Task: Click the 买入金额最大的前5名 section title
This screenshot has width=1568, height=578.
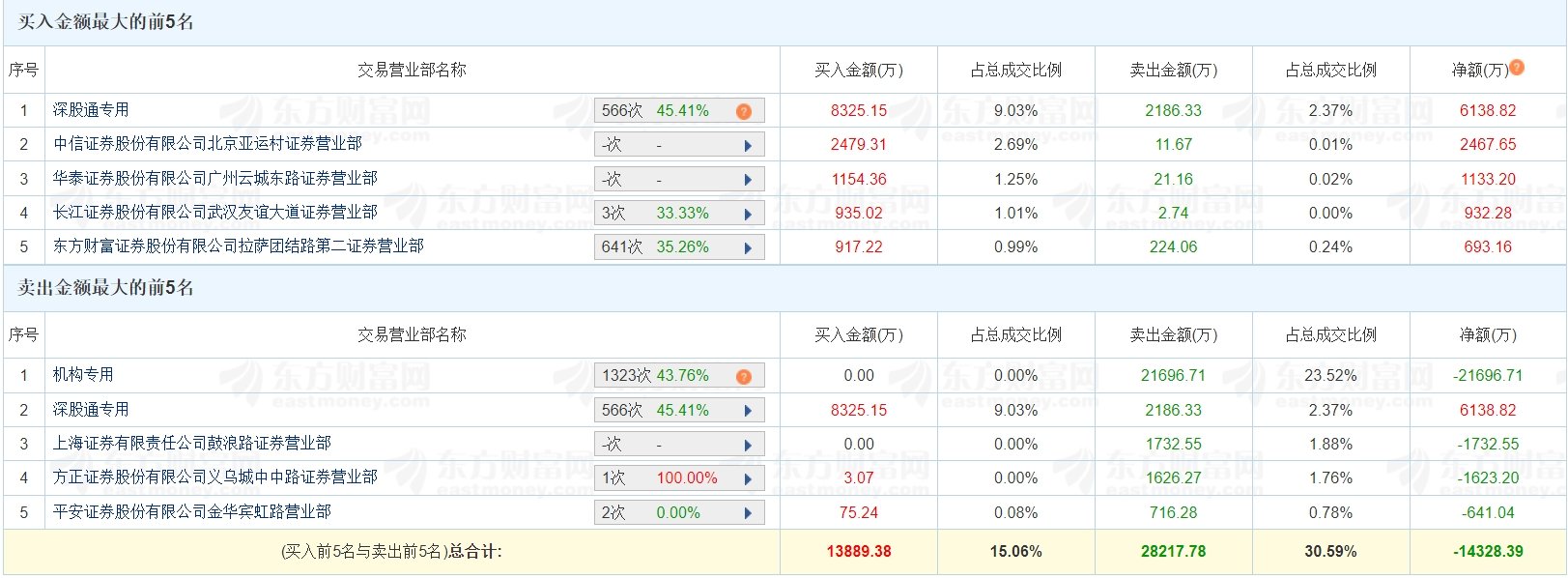Action: [x=106, y=22]
